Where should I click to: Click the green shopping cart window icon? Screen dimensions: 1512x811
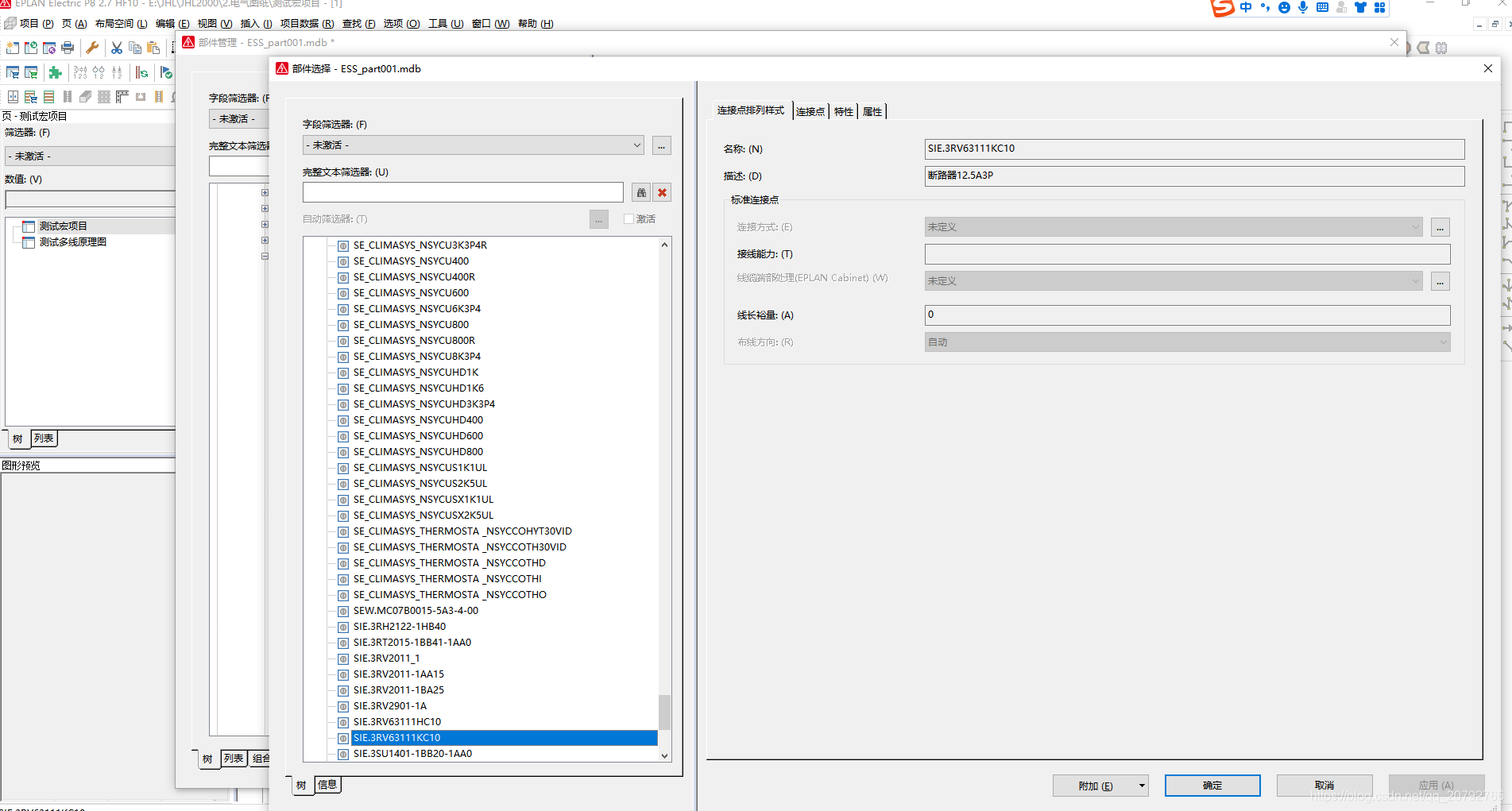[31, 73]
